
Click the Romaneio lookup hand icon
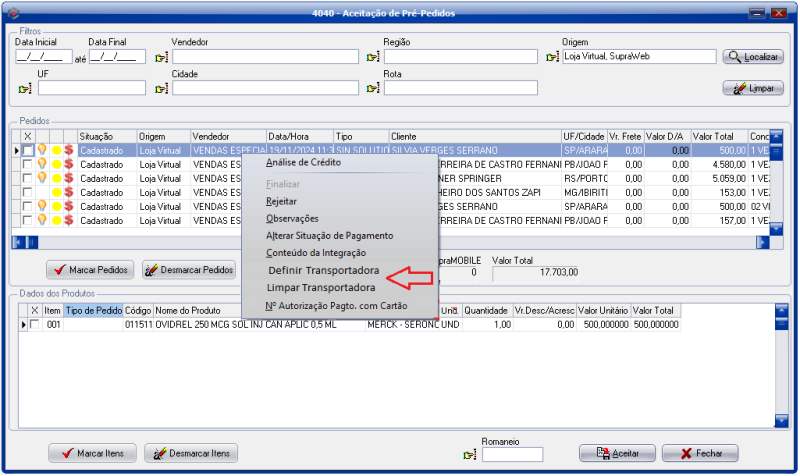click(470, 455)
